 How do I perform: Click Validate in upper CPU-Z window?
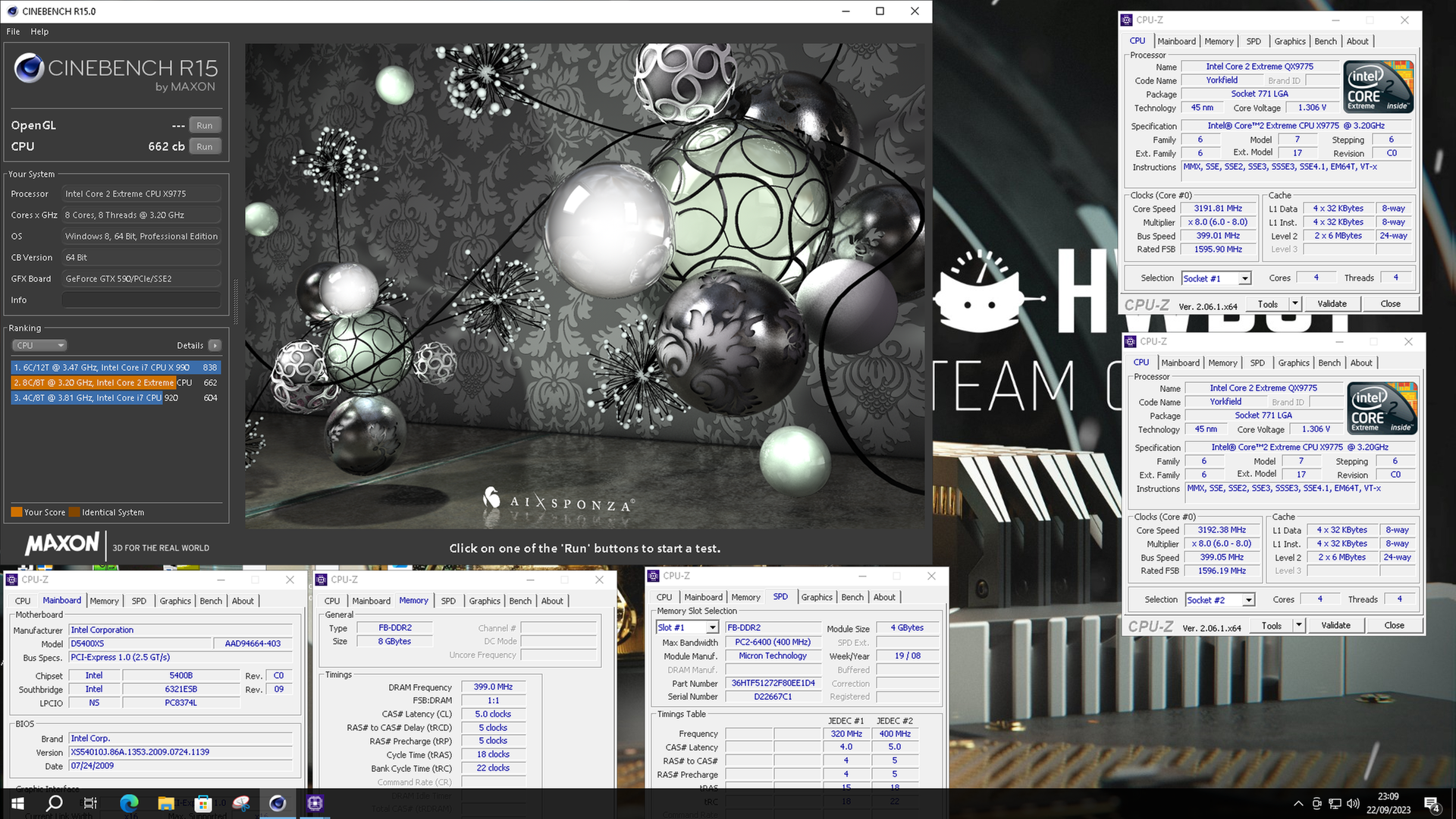tap(1332, 304)
